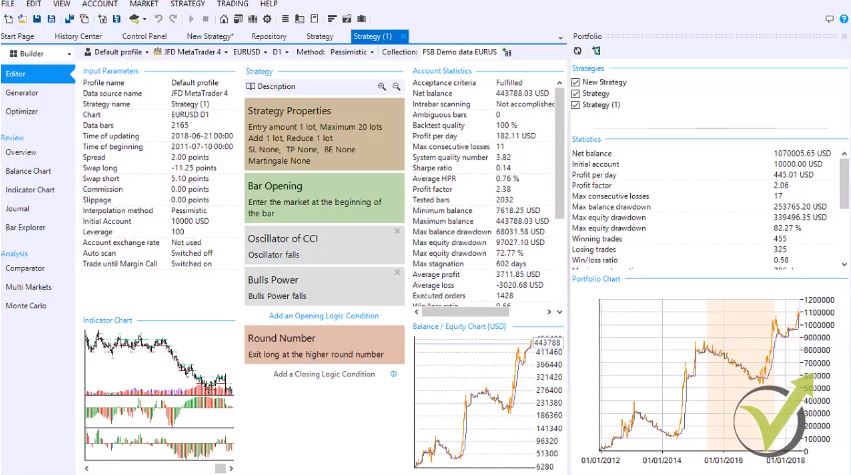Uncheck the New Strategy portfolio checkbox

tap(576, 82)
